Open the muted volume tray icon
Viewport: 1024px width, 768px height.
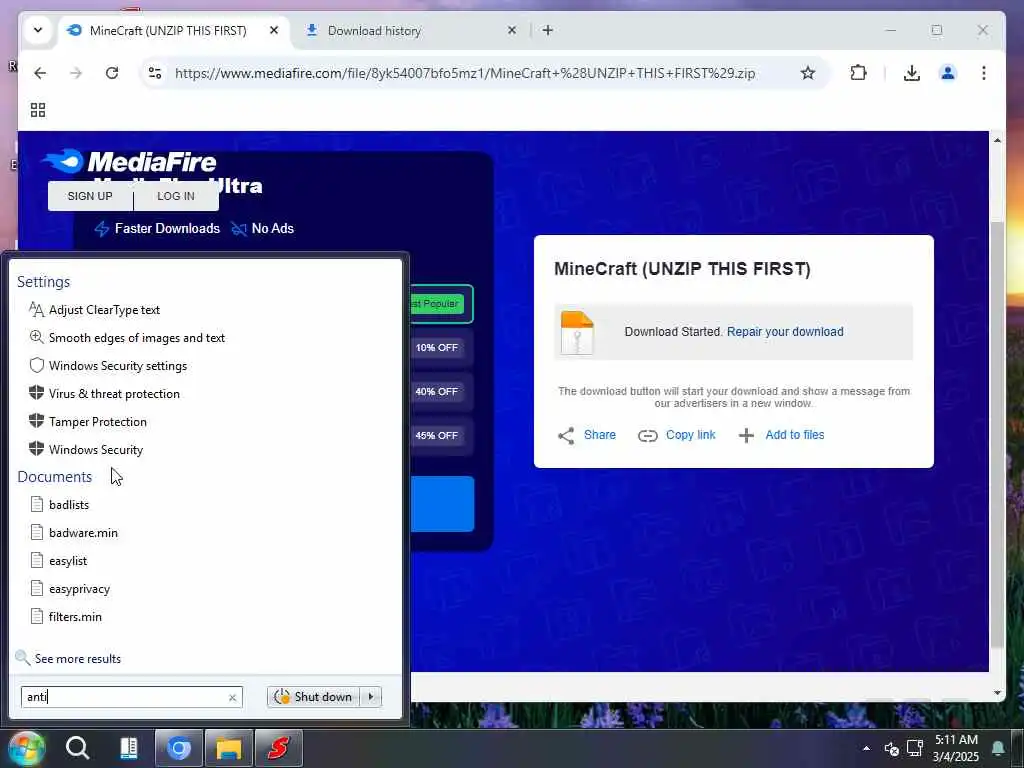coord(891,748)
